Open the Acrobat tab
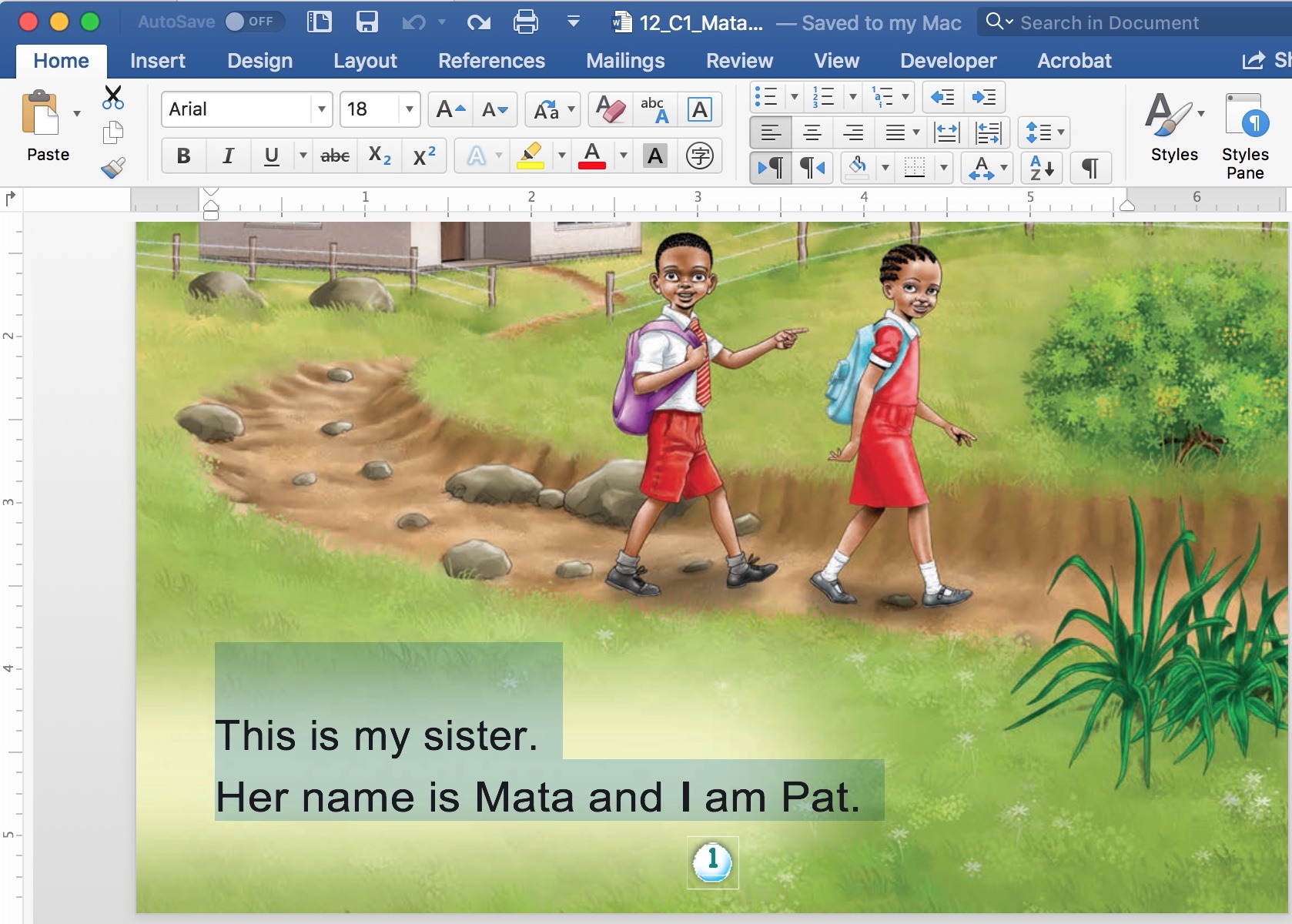The image size is (1292, 924). [x=1074, y=61]
